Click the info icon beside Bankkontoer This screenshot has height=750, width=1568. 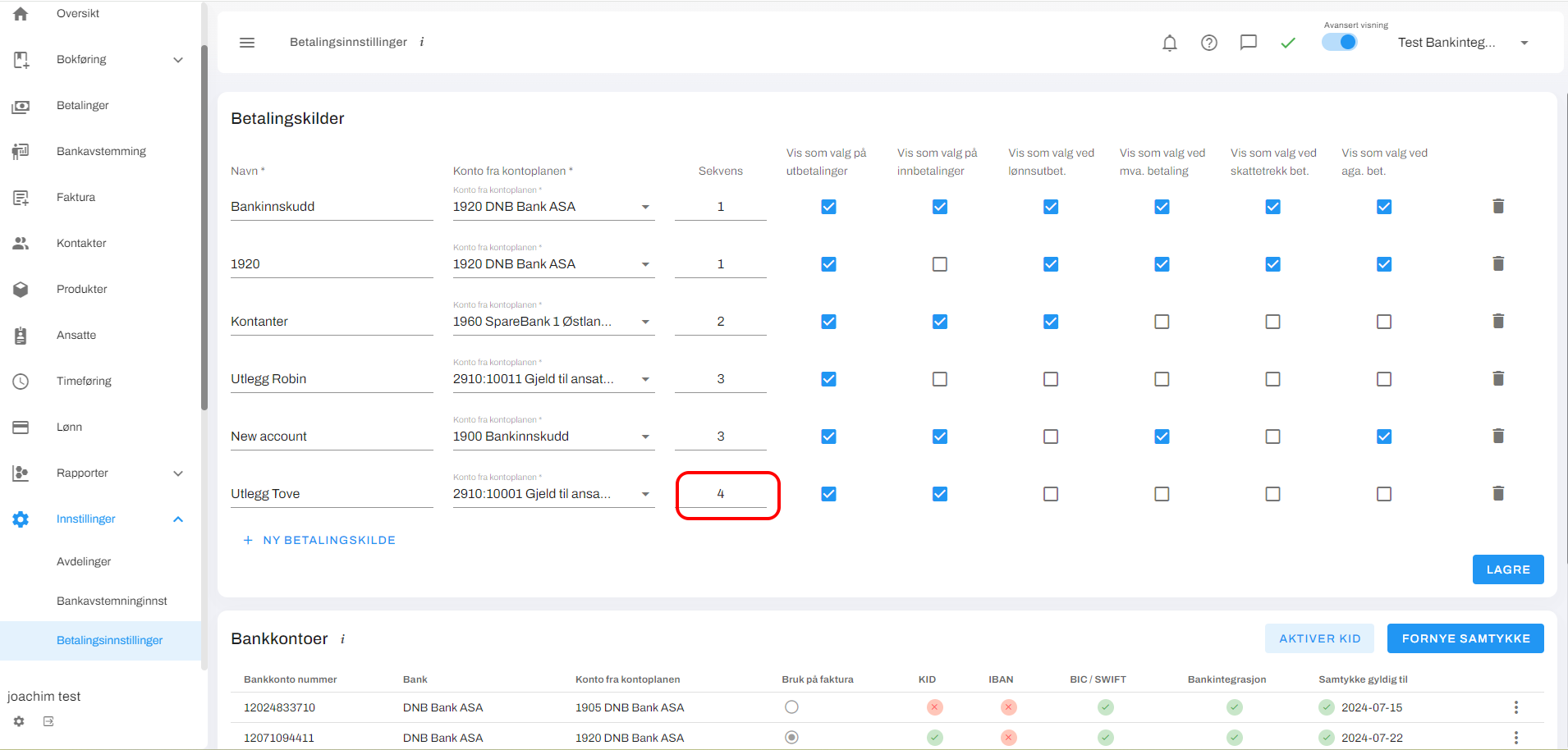click(342, 639)
